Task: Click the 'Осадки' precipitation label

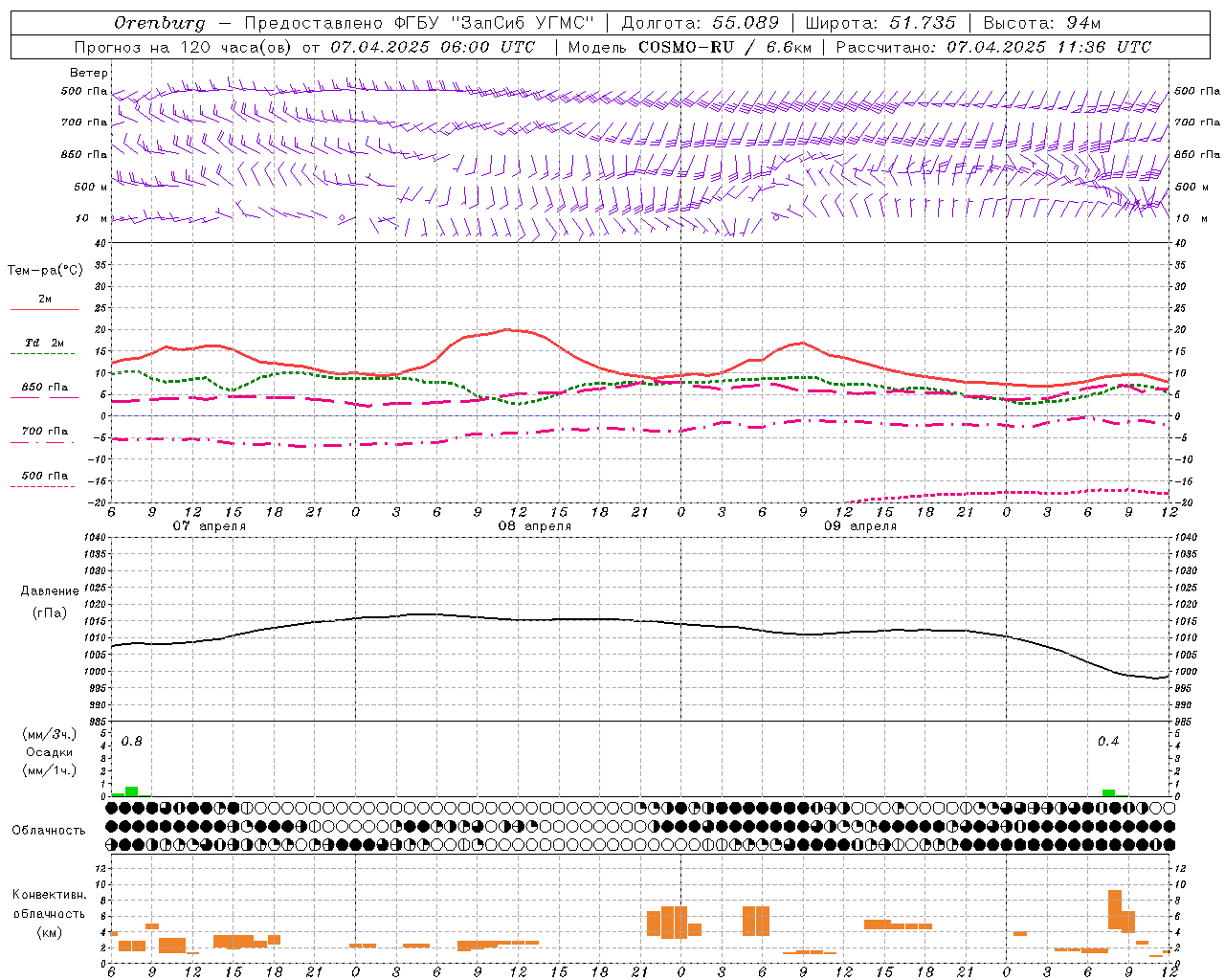Action: coord(49,752)
